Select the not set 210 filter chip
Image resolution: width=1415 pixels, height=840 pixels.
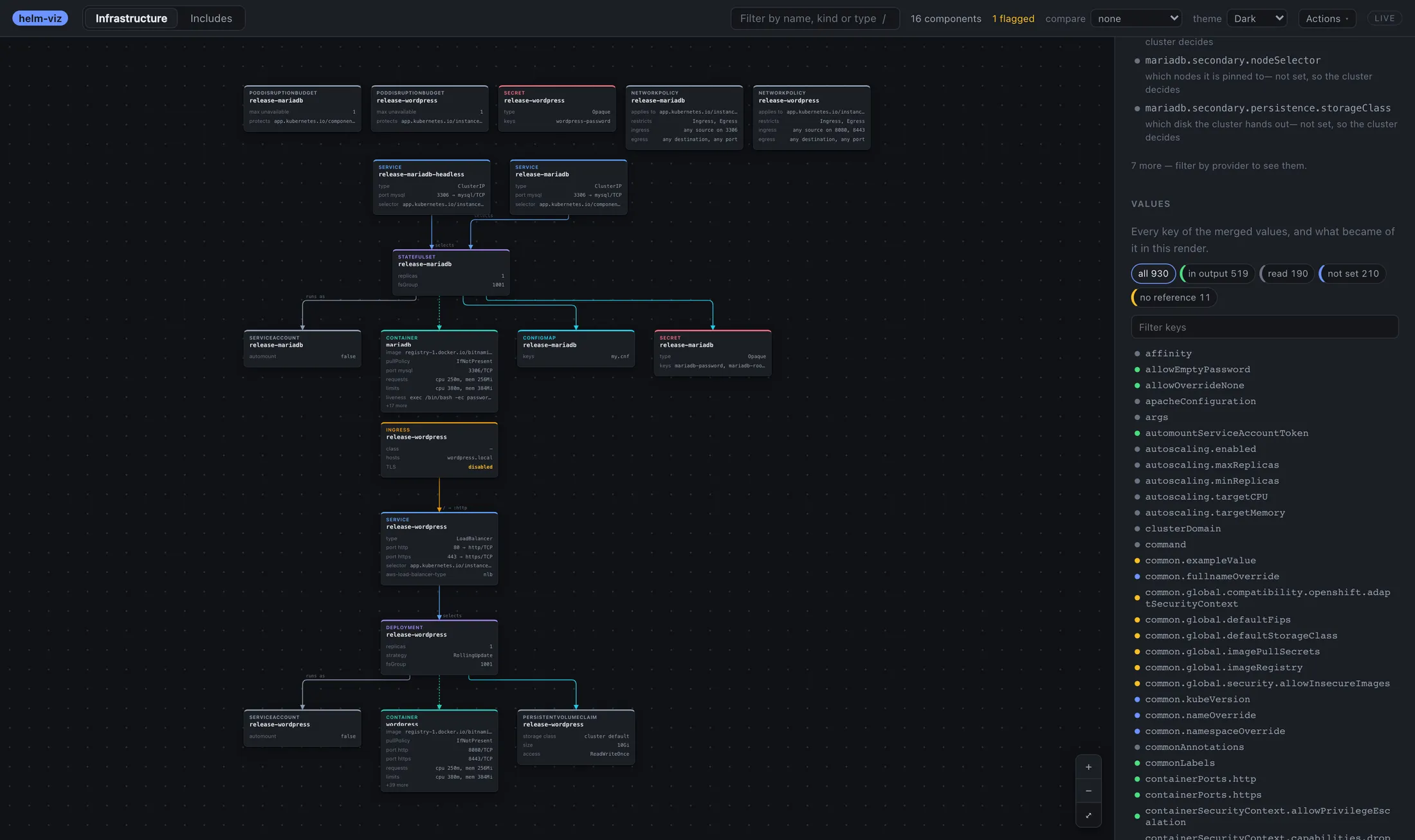pyautogui.click(x=1353, y=273)
